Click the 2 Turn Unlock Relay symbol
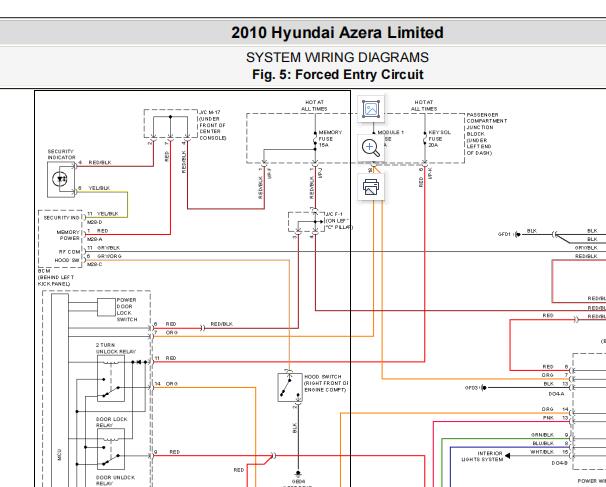Screen dimensions: 606x487 [x=111, y=379]
